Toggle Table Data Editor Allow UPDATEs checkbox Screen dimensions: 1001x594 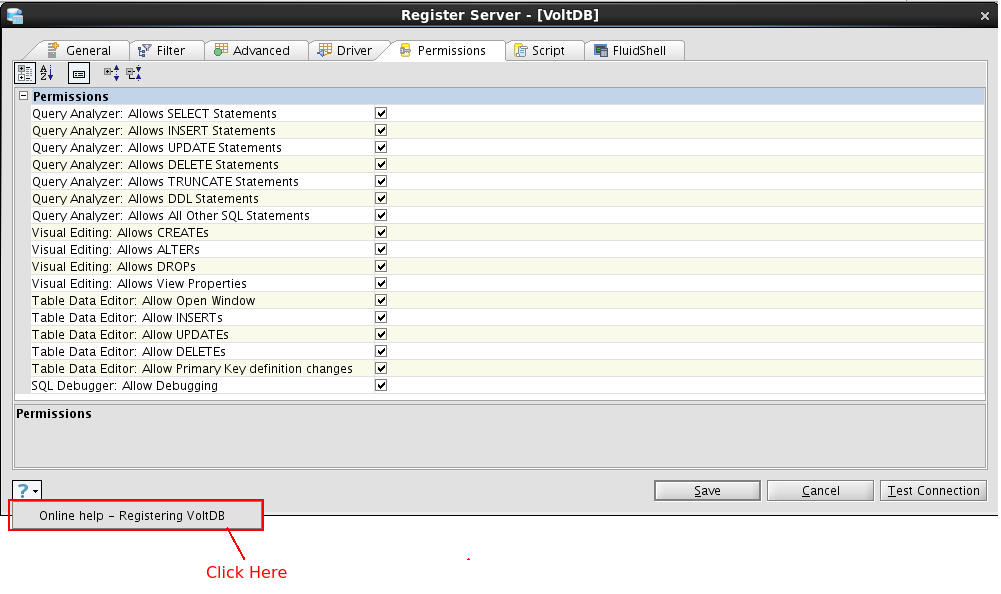tap(381, 334)
